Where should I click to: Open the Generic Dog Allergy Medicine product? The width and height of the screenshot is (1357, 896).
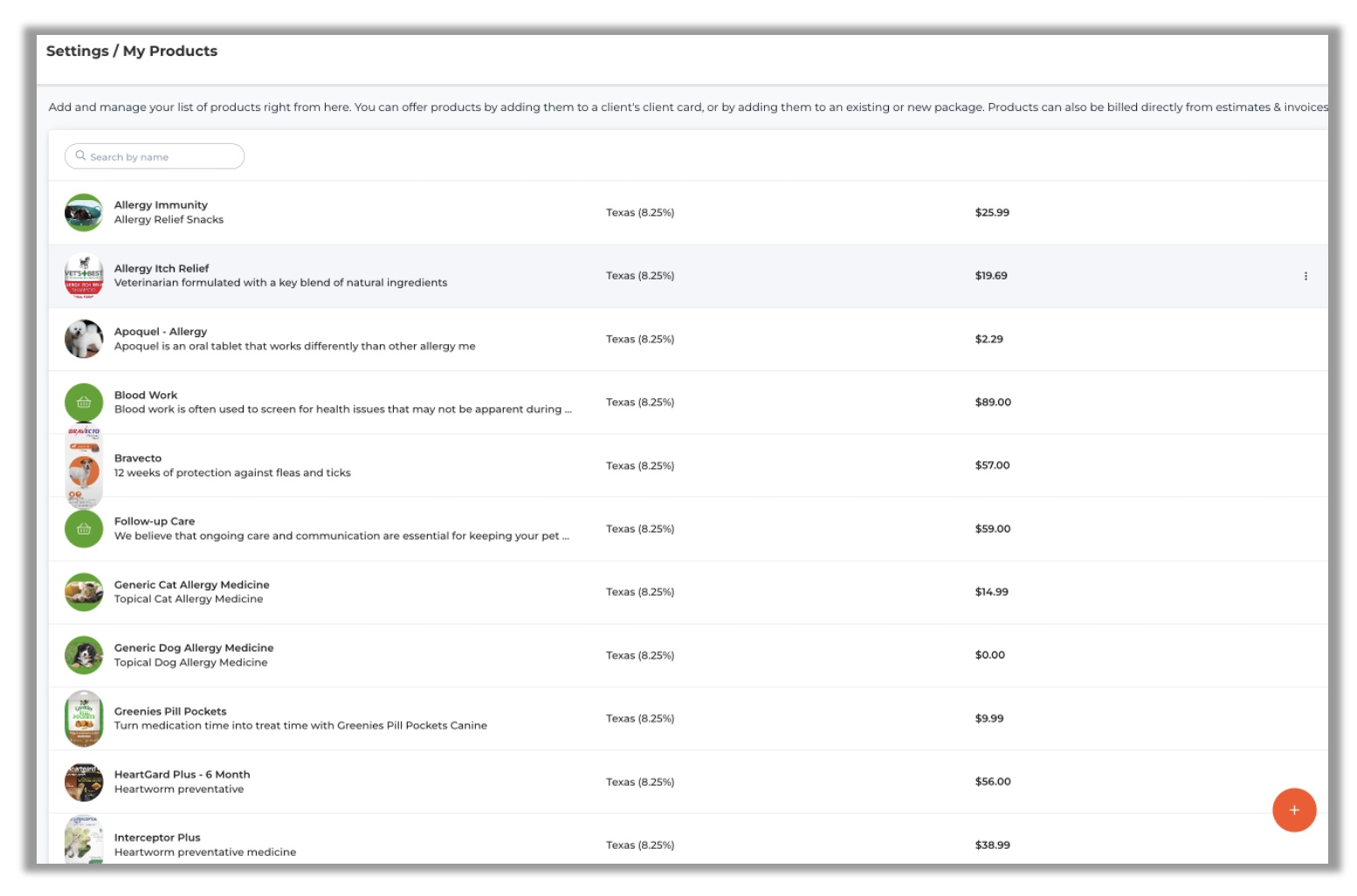[x=193, y=648]
